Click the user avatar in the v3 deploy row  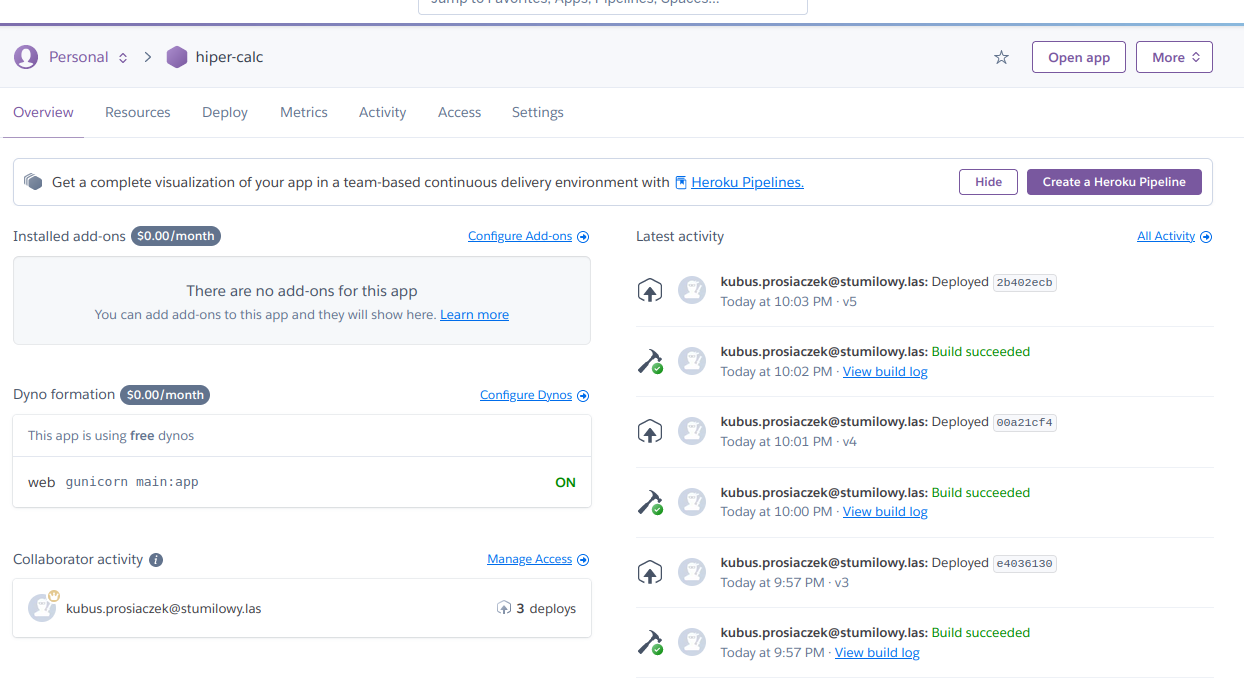(692, 572)
